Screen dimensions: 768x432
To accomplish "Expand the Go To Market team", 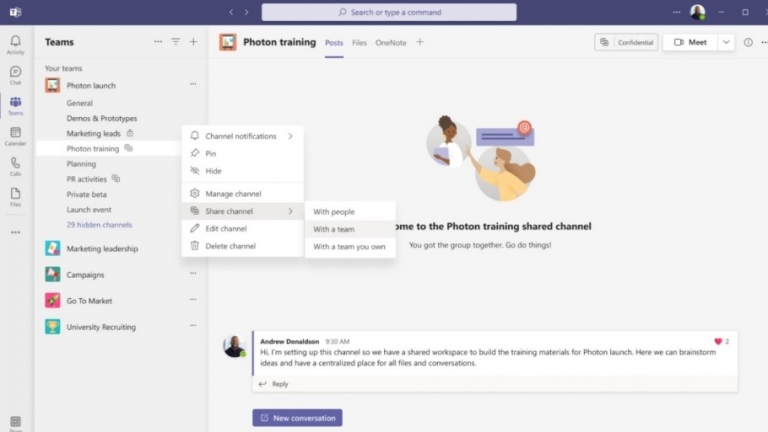I will (89, 300).
